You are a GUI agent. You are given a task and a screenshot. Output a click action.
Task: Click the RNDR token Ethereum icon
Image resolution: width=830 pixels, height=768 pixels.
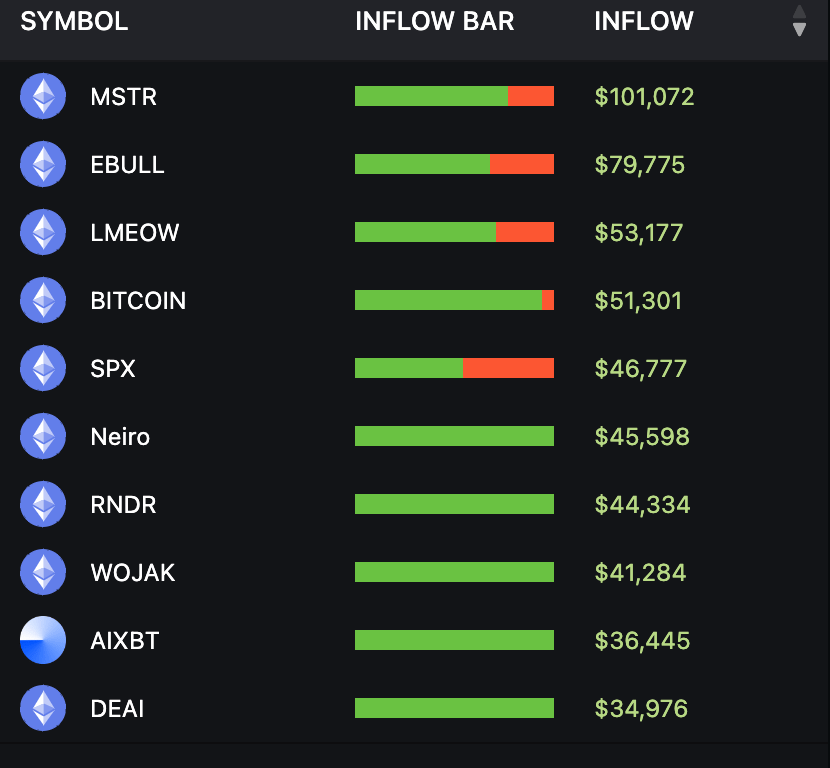coord(43,504)
